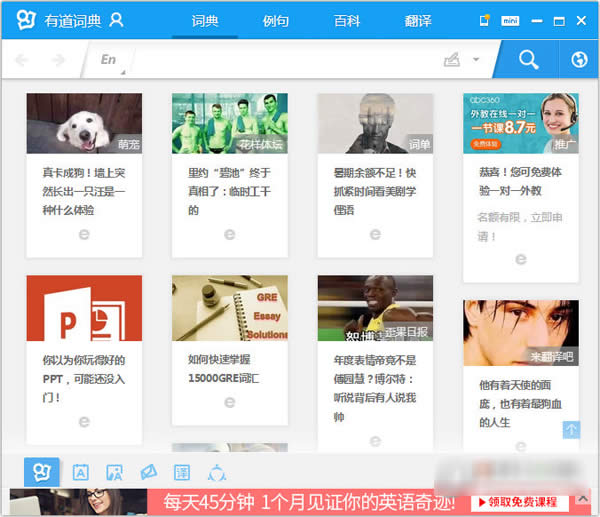Switch to mini window mode
This screenshot has height=517, width=600.
pos(510,19)
